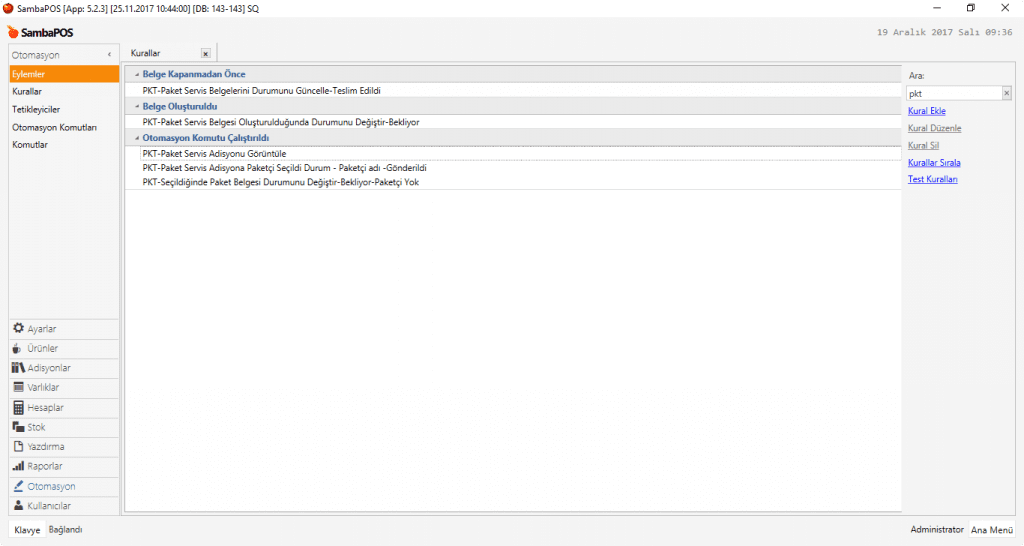The image size is (1024, 546).
Task: Click the Kurallar Sırala link
Action: [934, 162]
